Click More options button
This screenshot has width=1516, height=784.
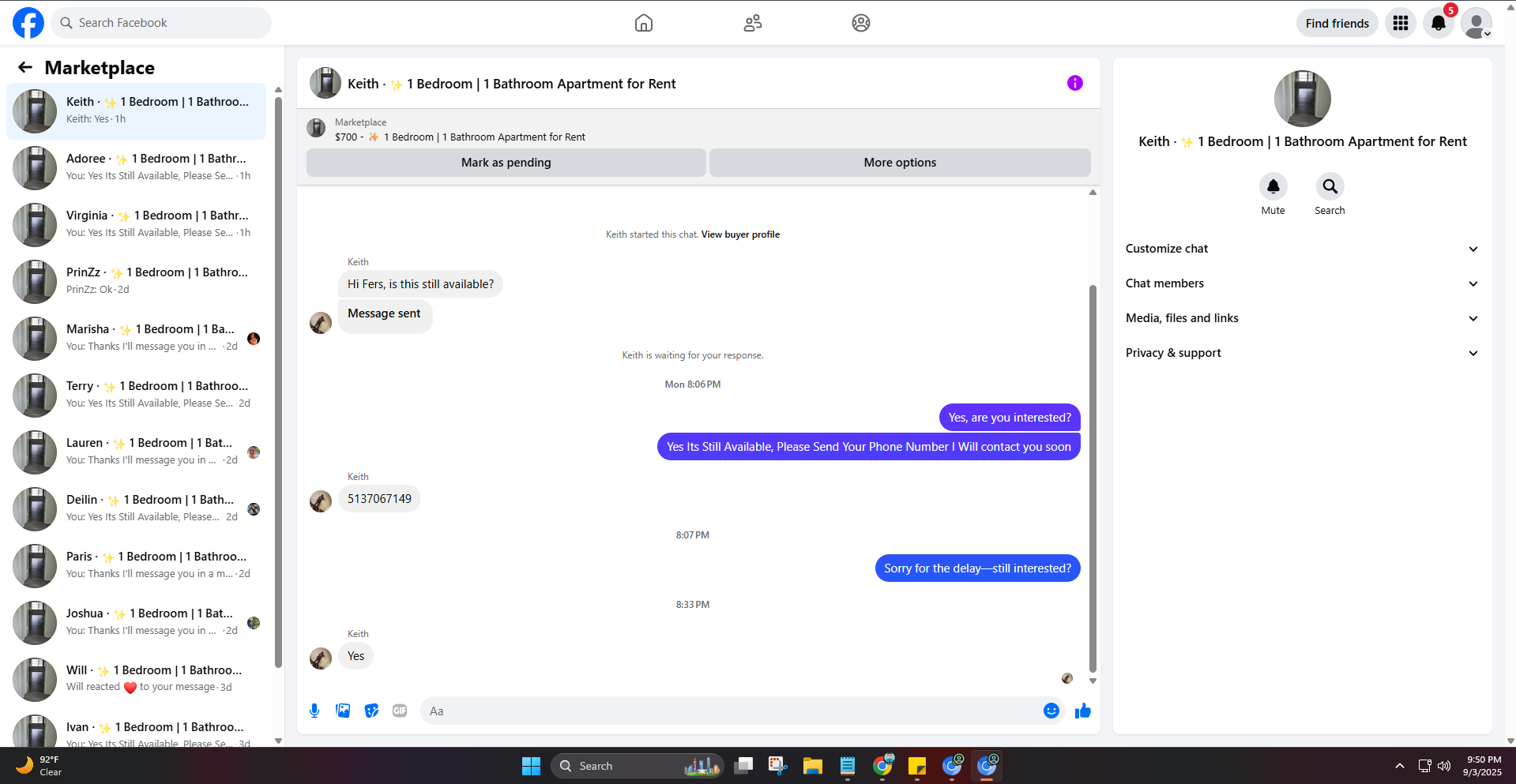coord(900,163)
